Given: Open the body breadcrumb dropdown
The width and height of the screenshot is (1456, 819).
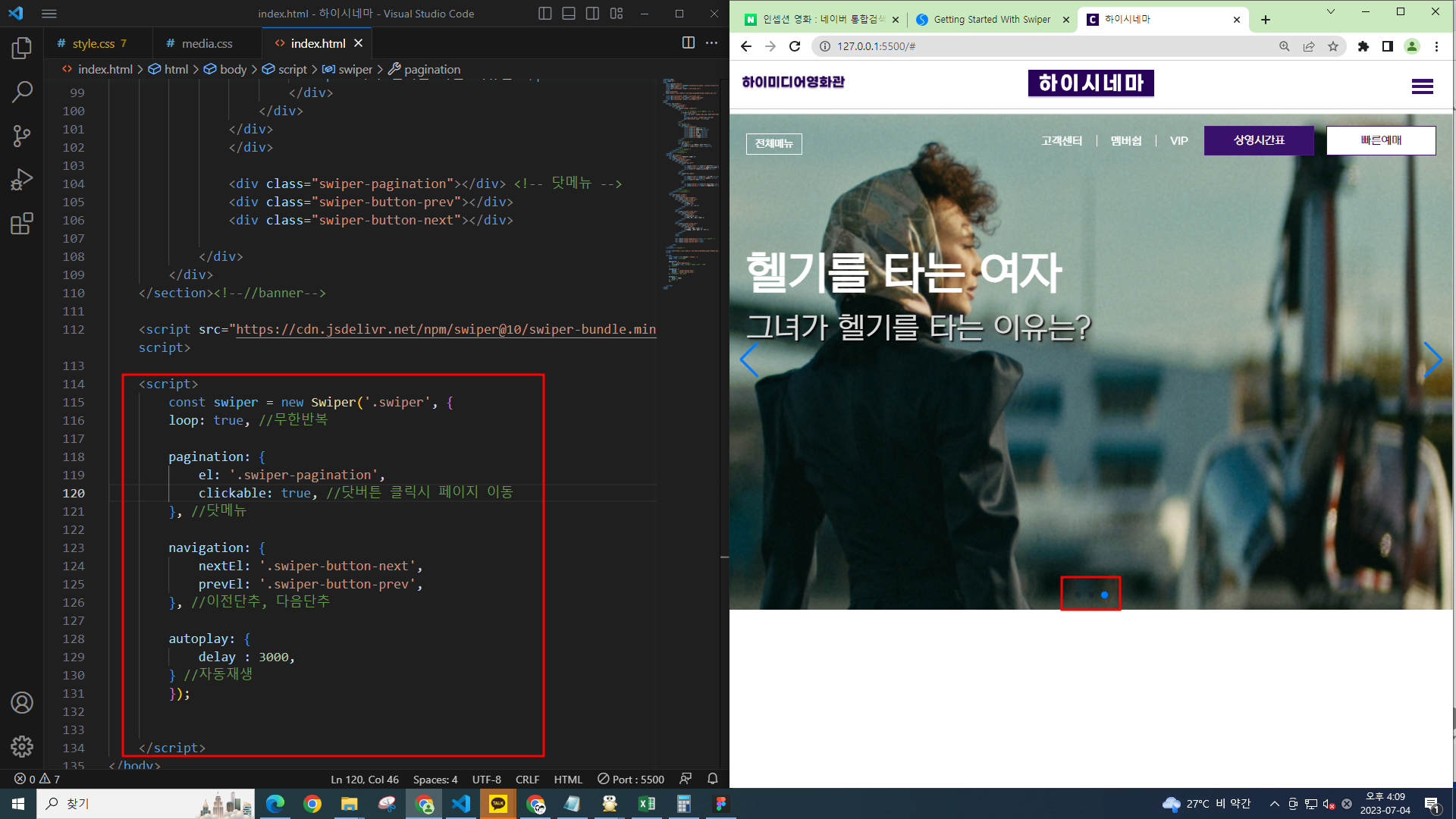Looking at the screenshot, I should coord(233,69).
